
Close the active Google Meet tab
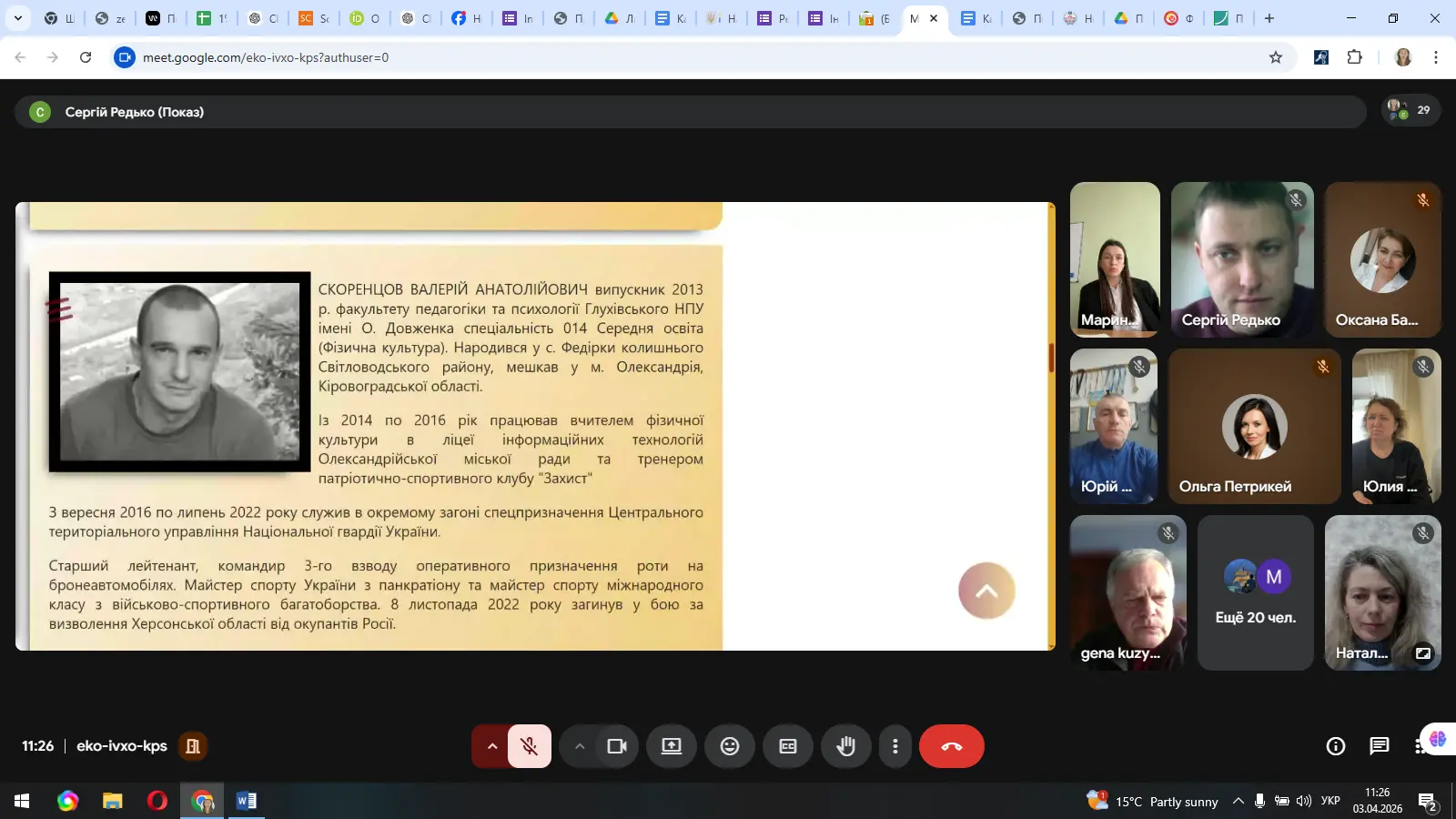coord(934,18)
